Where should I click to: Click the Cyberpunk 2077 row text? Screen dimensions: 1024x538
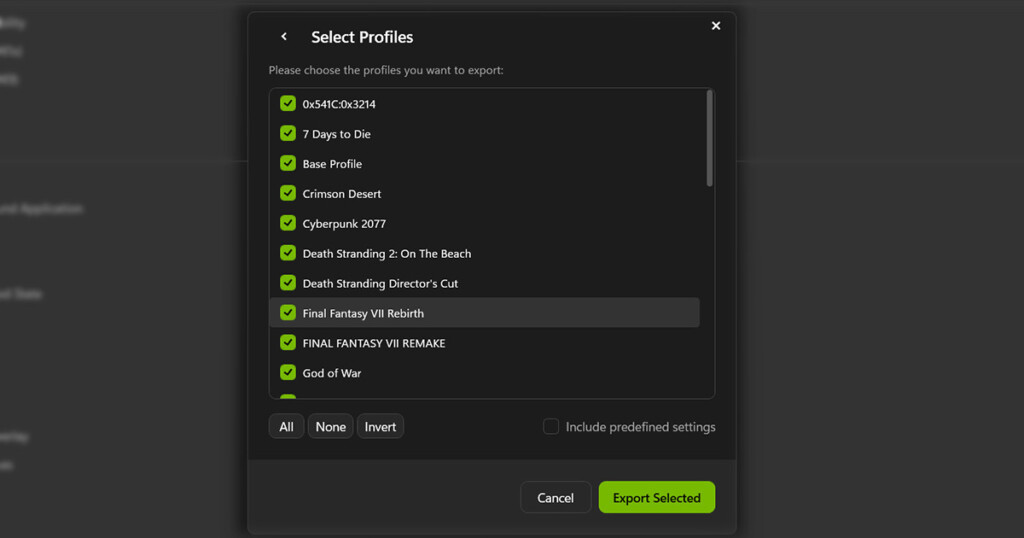[344, 223]
